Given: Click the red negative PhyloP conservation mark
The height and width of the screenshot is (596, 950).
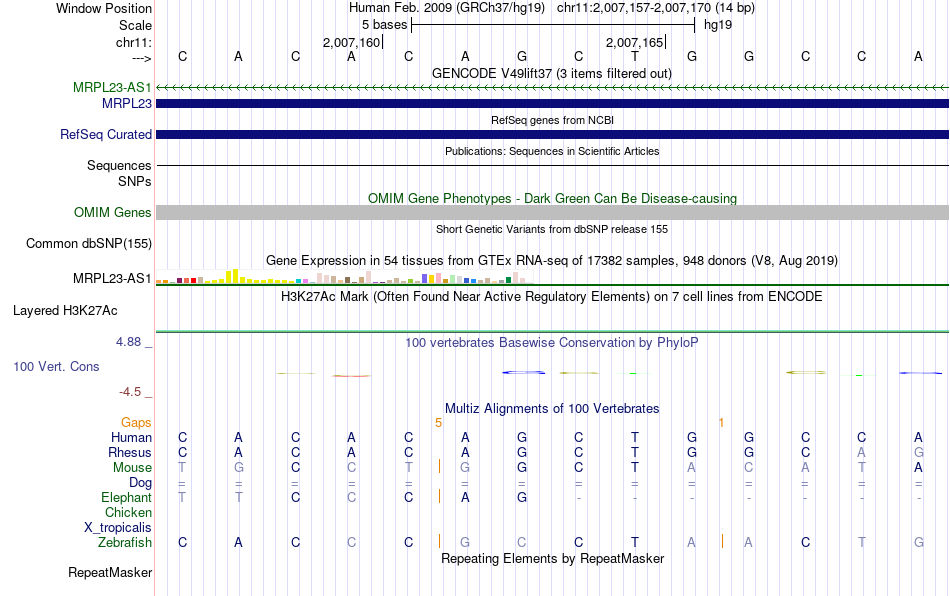Looking at the screenshot, I should [x=351, y=376].
